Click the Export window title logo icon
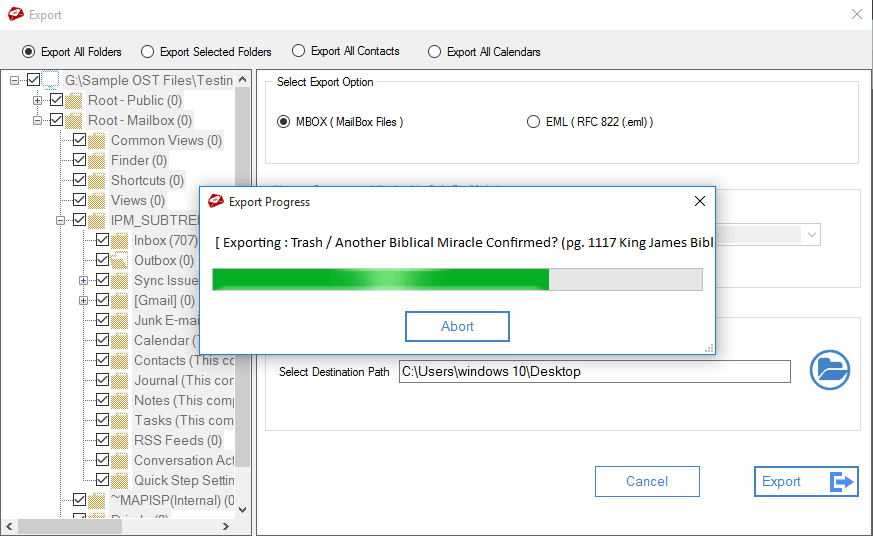This screenshot has width=873, height=536. pos(16,14)
